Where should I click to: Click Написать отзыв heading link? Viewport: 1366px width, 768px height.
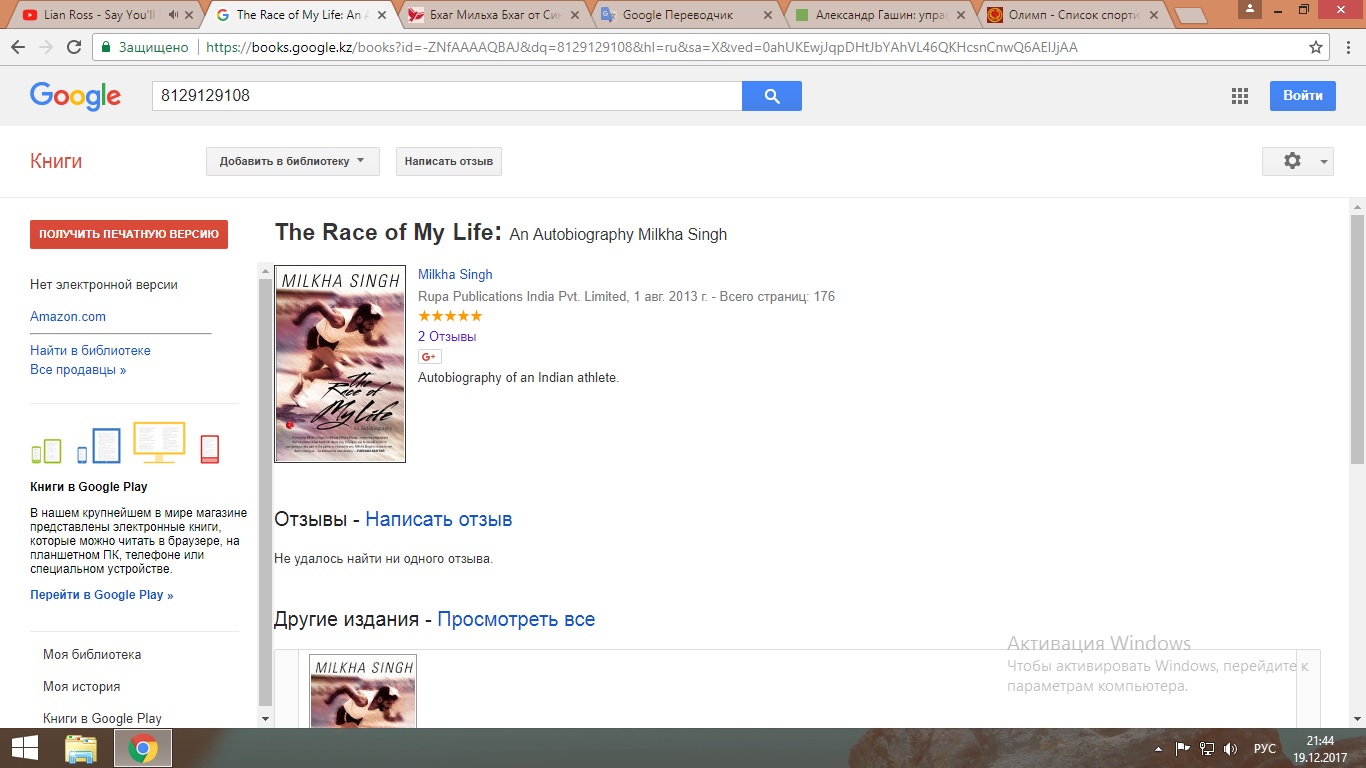coord(439,519)
